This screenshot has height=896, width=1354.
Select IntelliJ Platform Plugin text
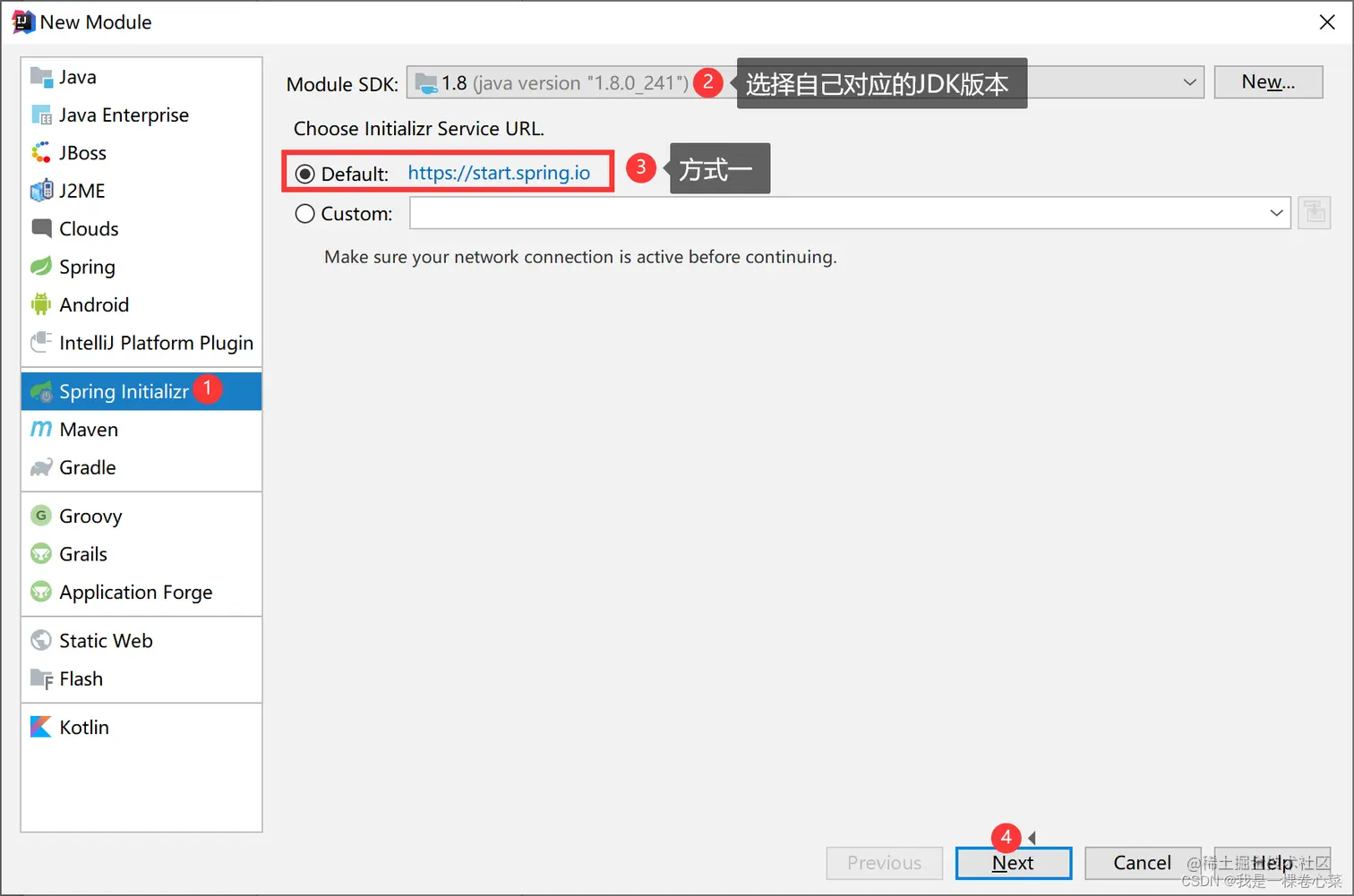[x=156, y=343]
